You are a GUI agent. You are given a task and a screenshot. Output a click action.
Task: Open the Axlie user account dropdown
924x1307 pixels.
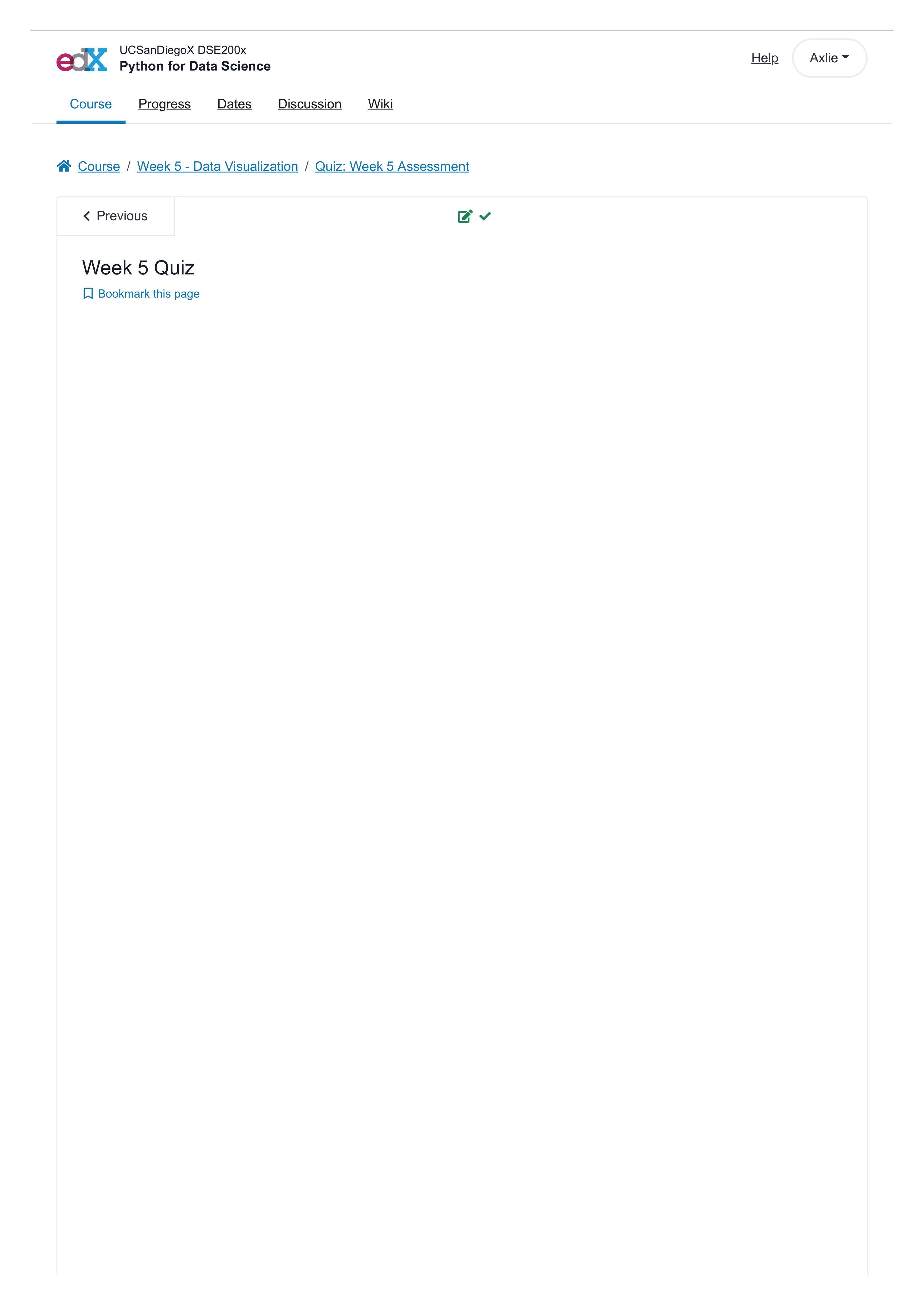830,57
